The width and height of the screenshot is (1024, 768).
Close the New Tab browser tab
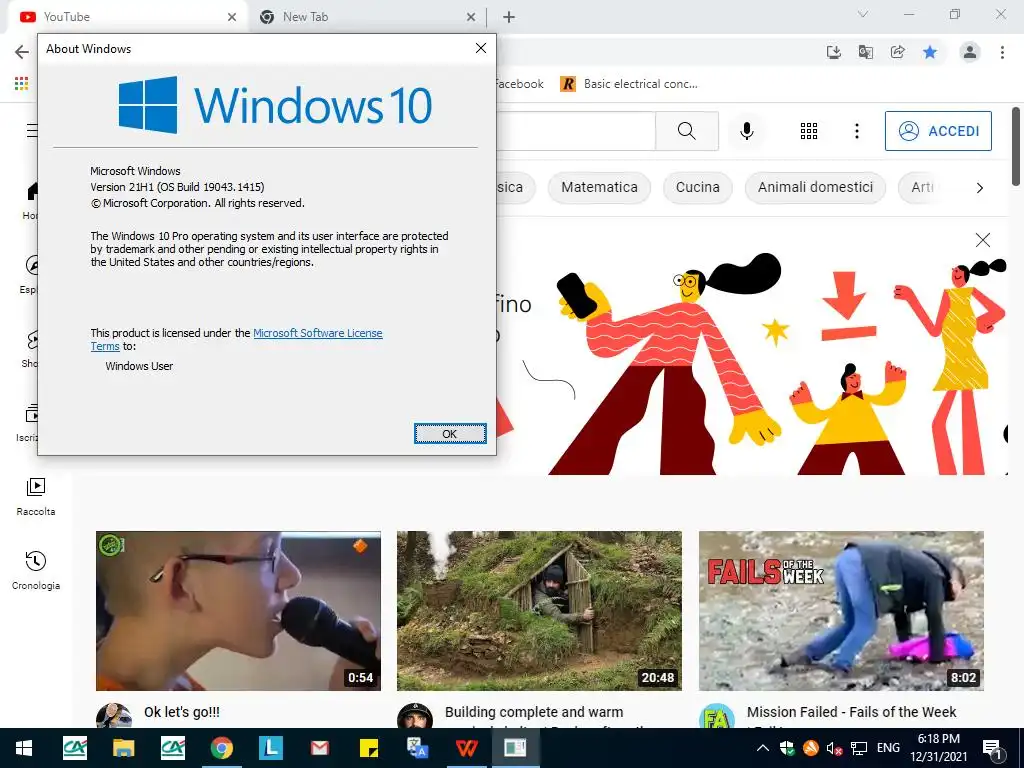point(471,17)
